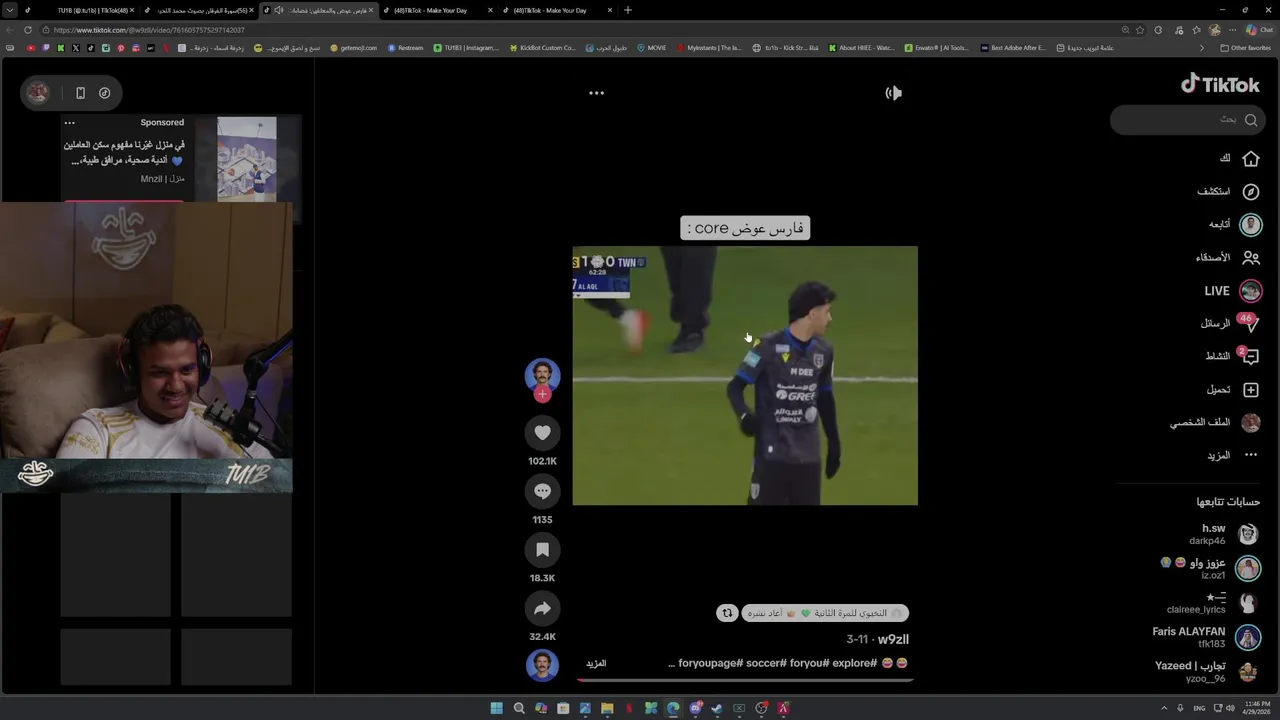Click the #explore hashtag
The width and height of the screenshot is (1280, 720).
pyautogui.click(x=853, y=663)
